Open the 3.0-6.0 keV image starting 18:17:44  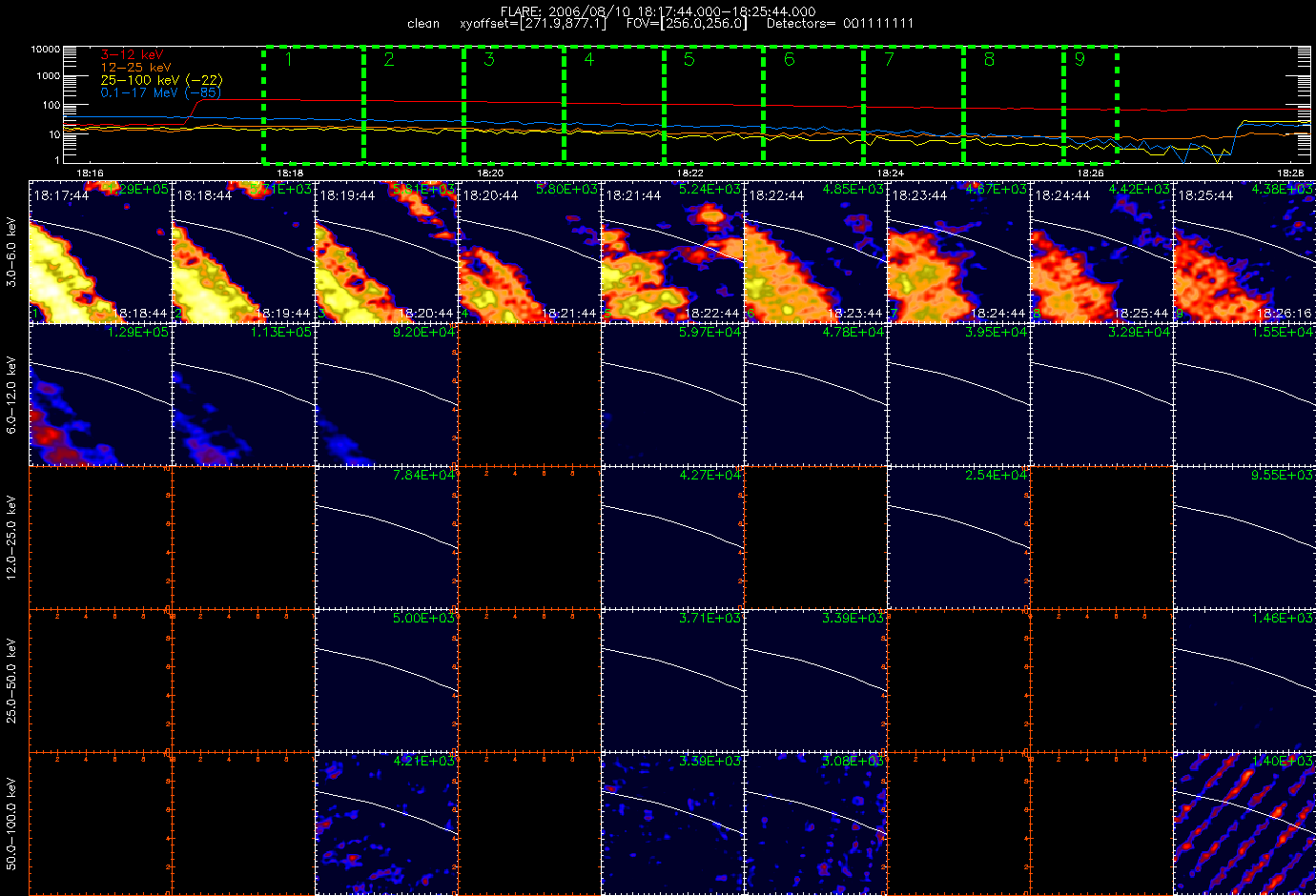tap(100, 252)
